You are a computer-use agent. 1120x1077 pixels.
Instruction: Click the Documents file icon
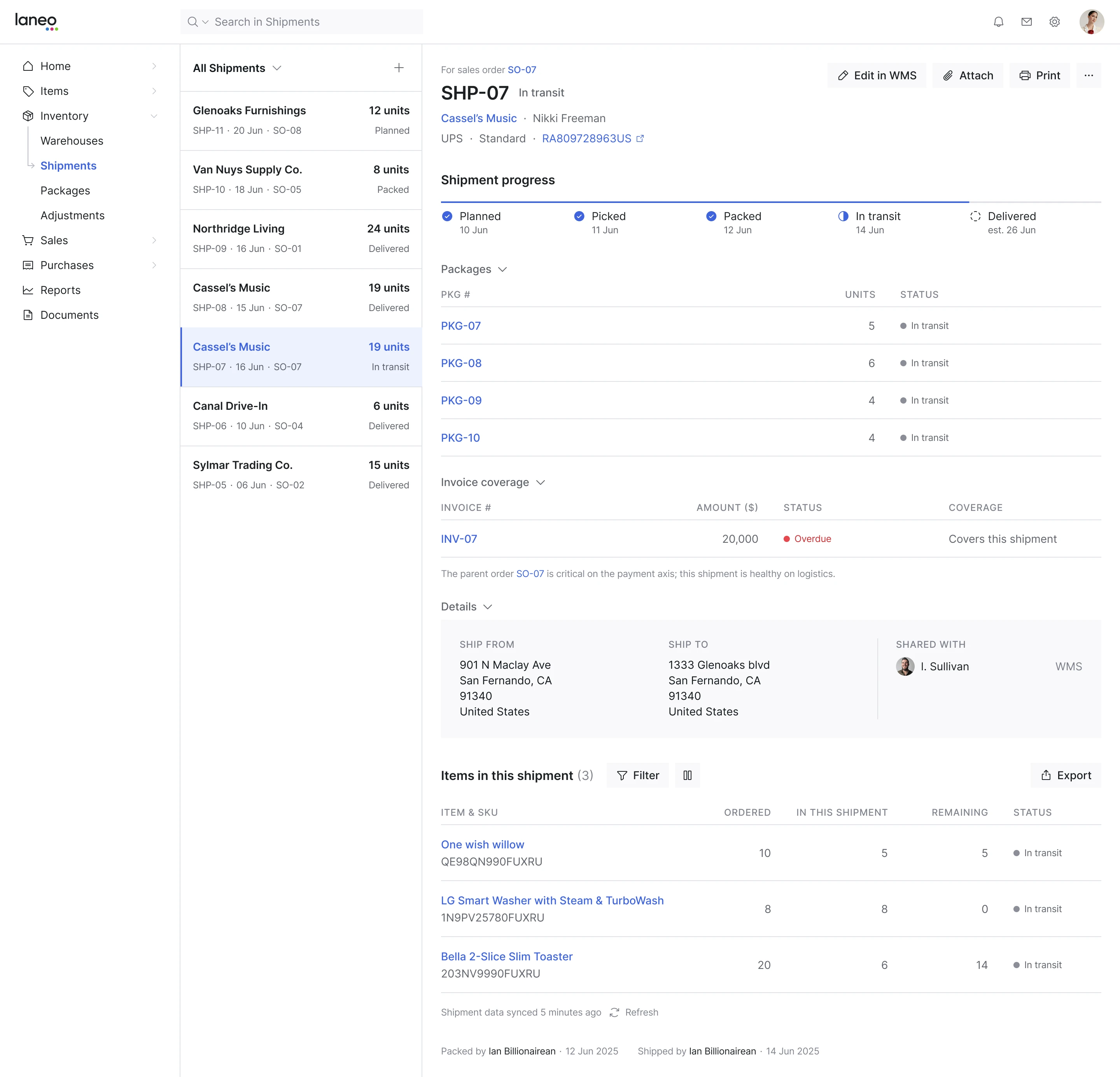pos(28,315)
